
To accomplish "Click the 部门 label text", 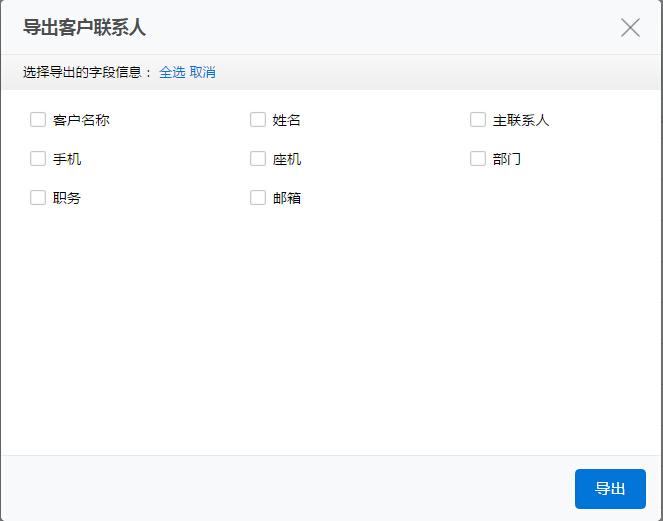I will 507,159.
